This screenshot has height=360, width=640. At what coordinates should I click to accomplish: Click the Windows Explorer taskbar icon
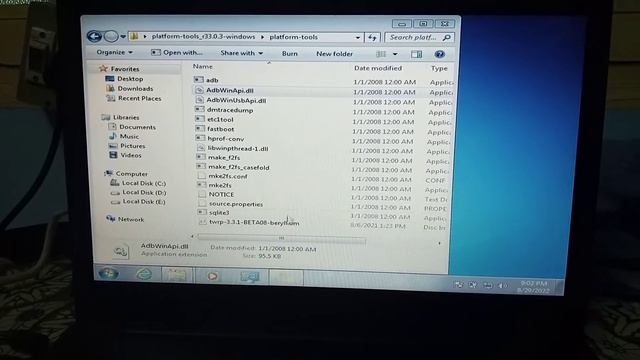176,276
